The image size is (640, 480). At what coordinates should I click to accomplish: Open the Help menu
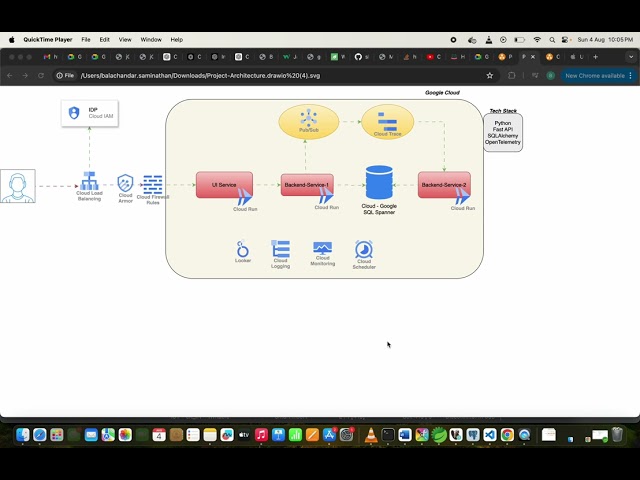(177, 40)
